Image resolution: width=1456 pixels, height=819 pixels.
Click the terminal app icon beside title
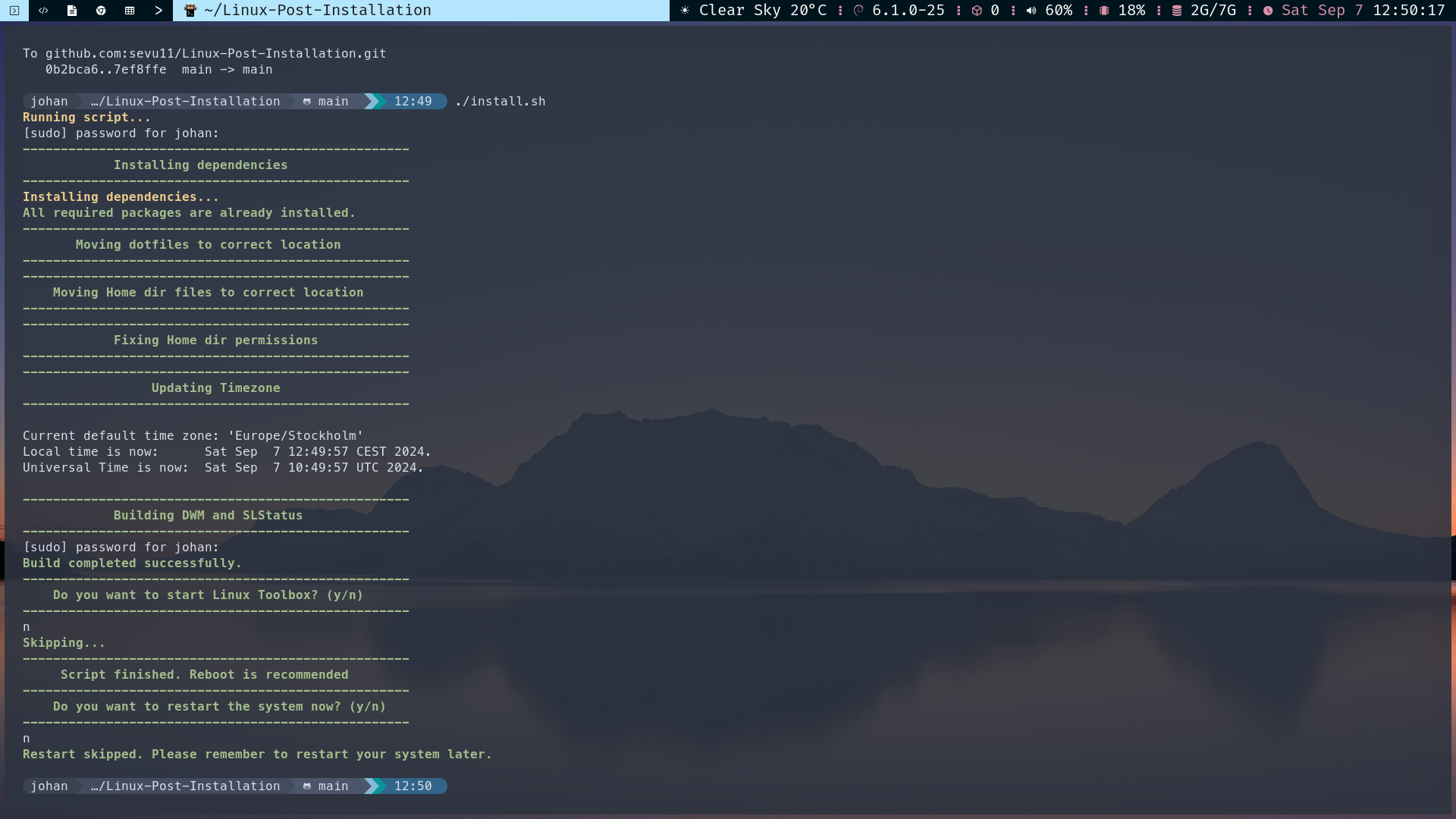tap(190, 11)
